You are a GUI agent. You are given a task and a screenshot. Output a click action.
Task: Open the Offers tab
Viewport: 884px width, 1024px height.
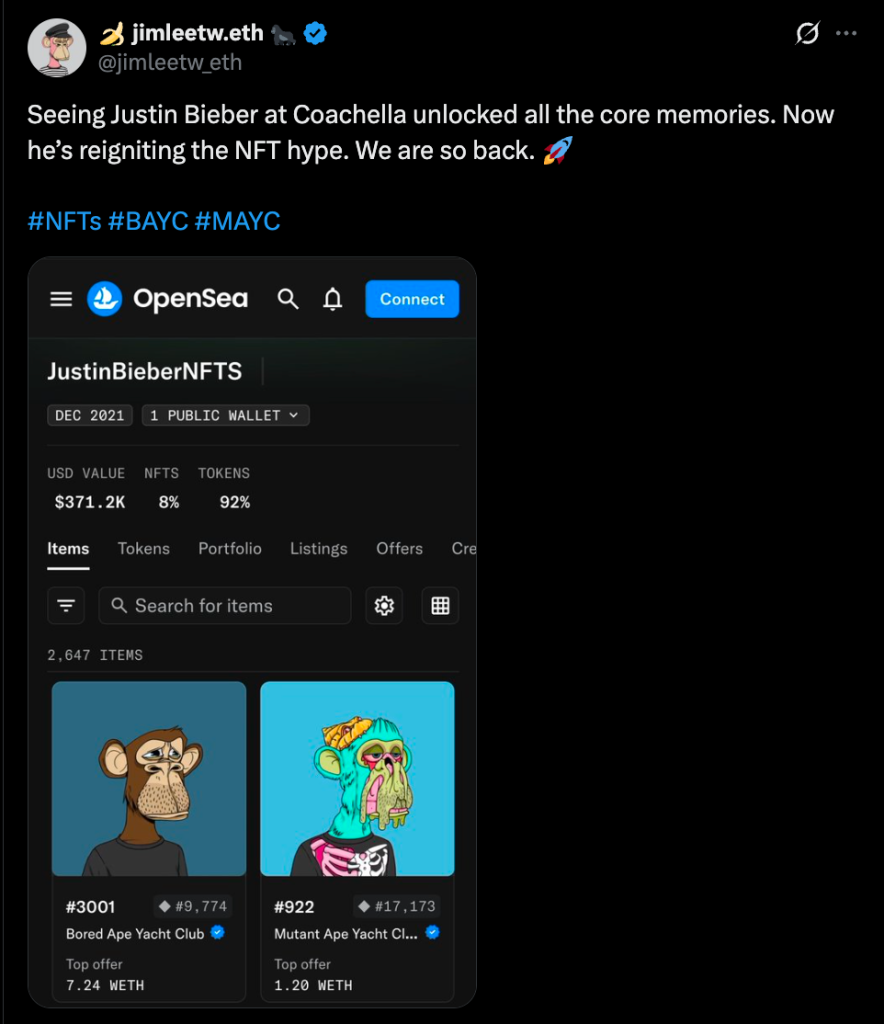(x=399, y=549)
